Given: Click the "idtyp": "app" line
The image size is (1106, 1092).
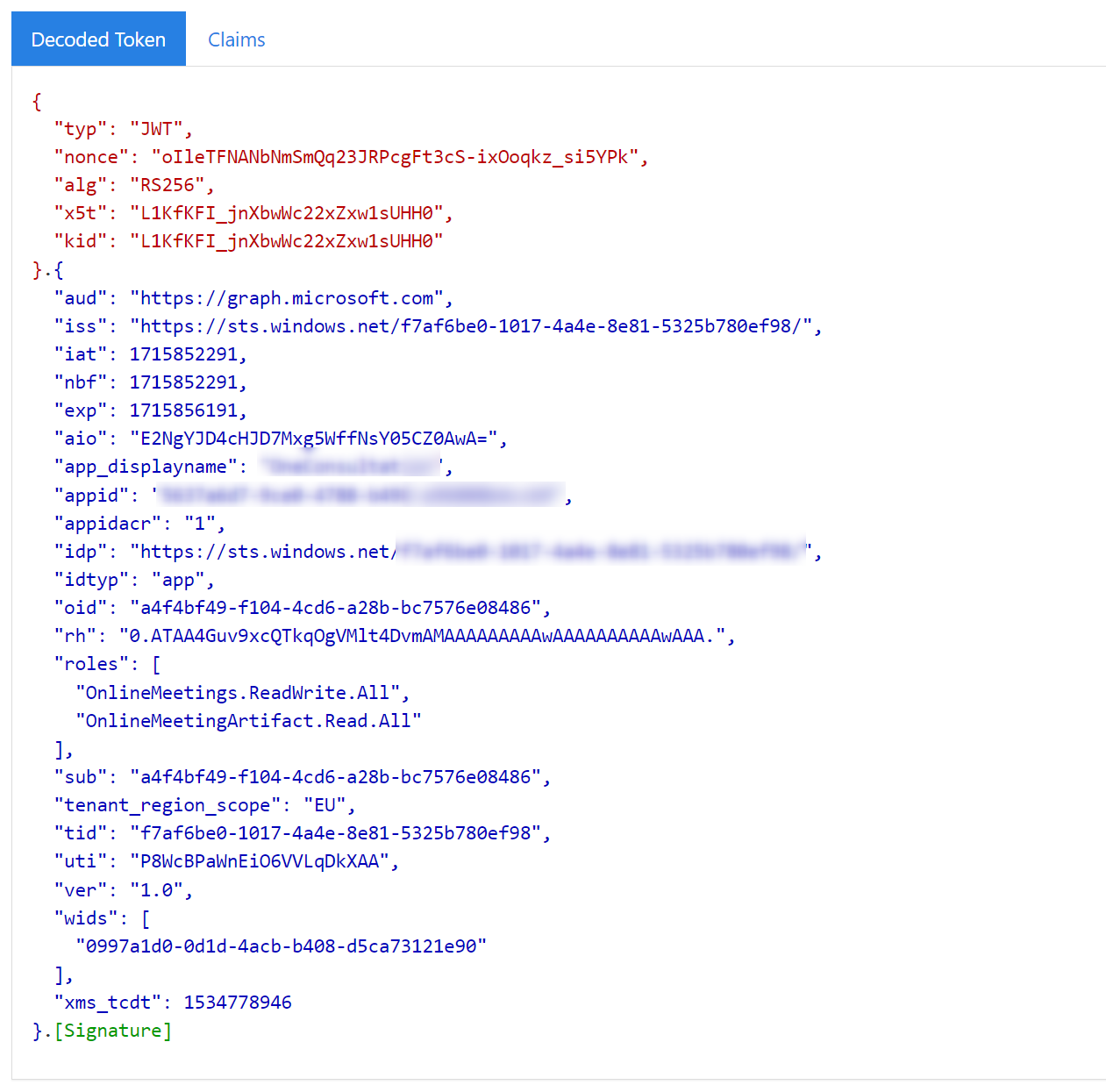Looking at the screenshot, I should click(x=134, y=580).
